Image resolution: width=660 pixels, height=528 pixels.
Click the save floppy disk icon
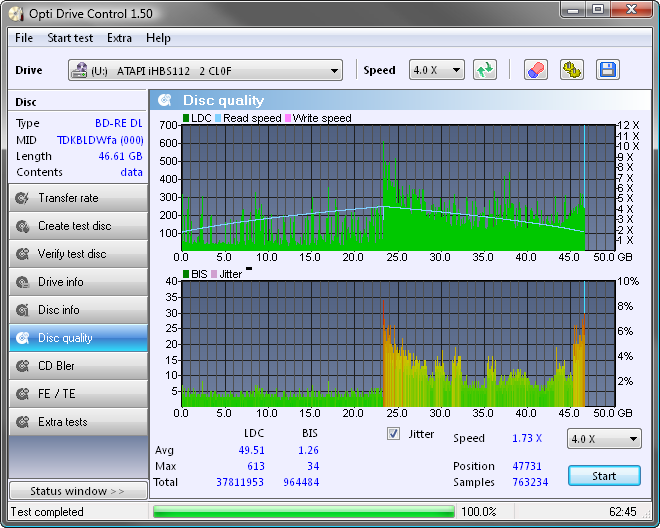608,70
